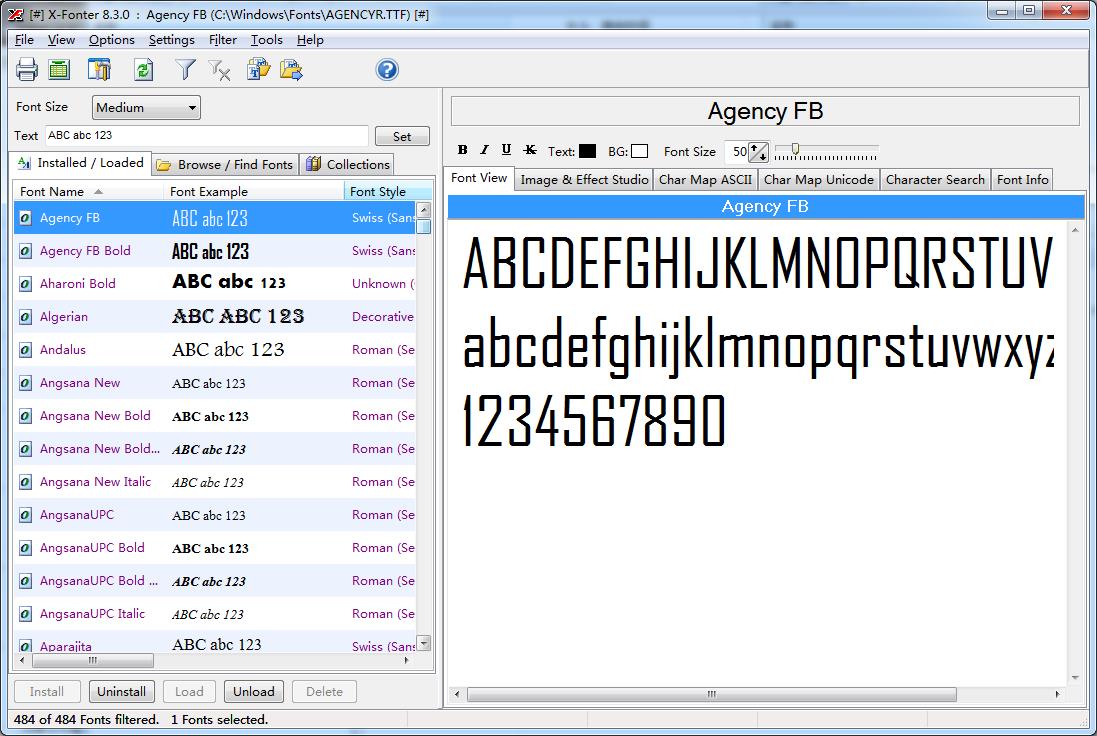
Task: Click the Remove Filter funnel-with-X icon
Action: tap(220, 69)
